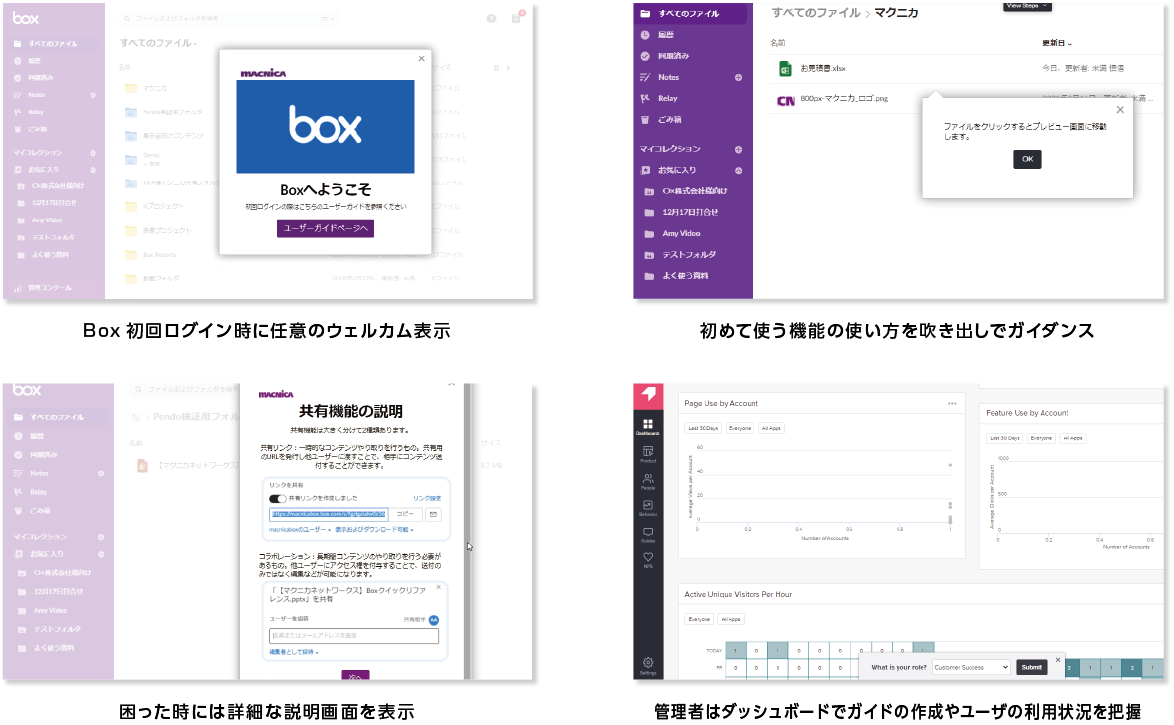1174x725 pixels.
Task: Open Everyone filter on Feature Use by Account
Action: coord(1041,438)
